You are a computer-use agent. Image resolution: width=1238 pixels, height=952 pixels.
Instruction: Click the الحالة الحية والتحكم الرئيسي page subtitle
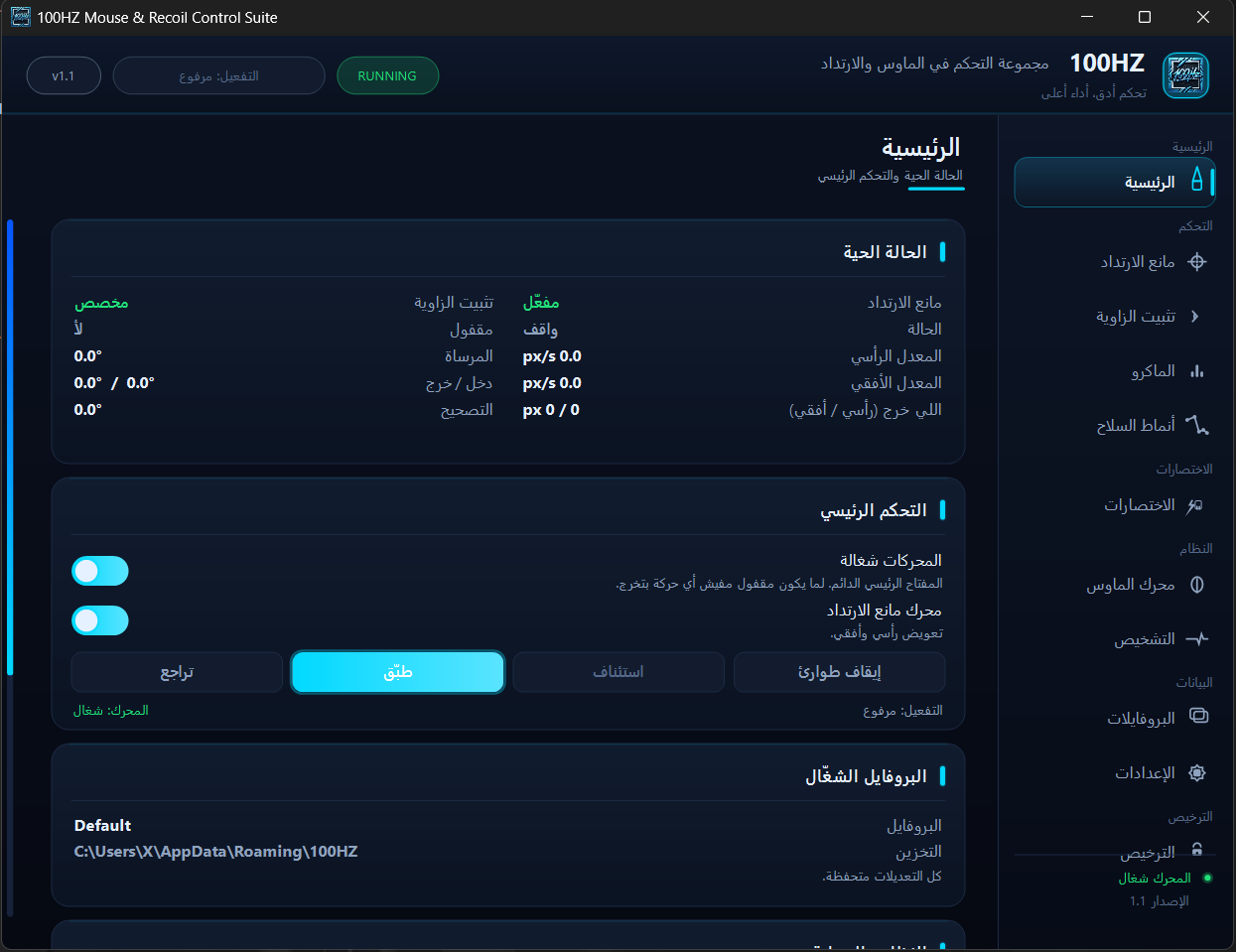pos(890,176)
